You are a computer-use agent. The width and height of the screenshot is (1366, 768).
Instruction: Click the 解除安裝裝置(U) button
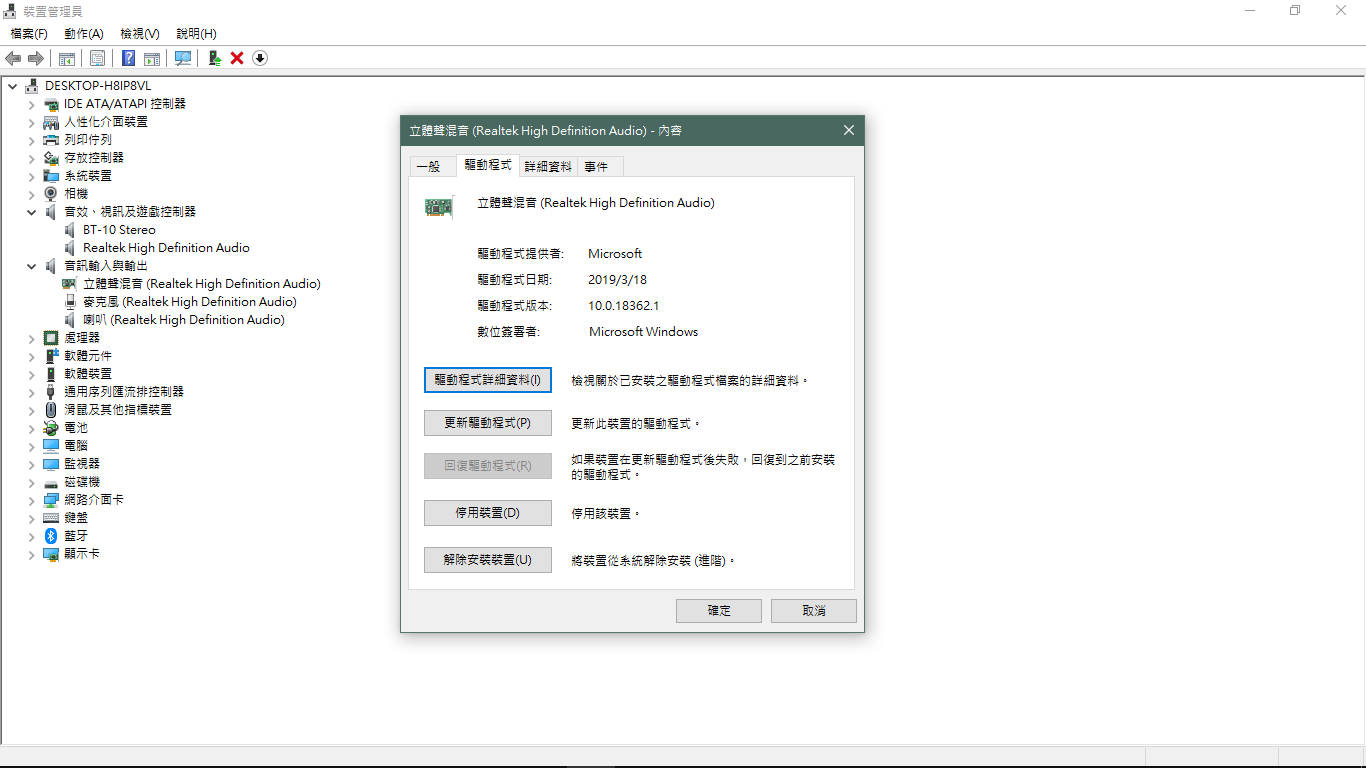pos(488,560)
